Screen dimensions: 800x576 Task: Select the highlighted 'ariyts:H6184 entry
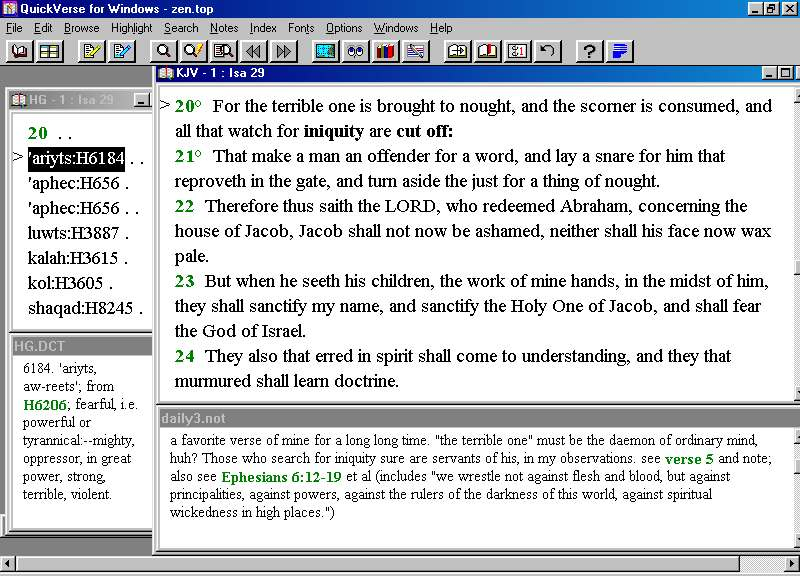point(76,159)
